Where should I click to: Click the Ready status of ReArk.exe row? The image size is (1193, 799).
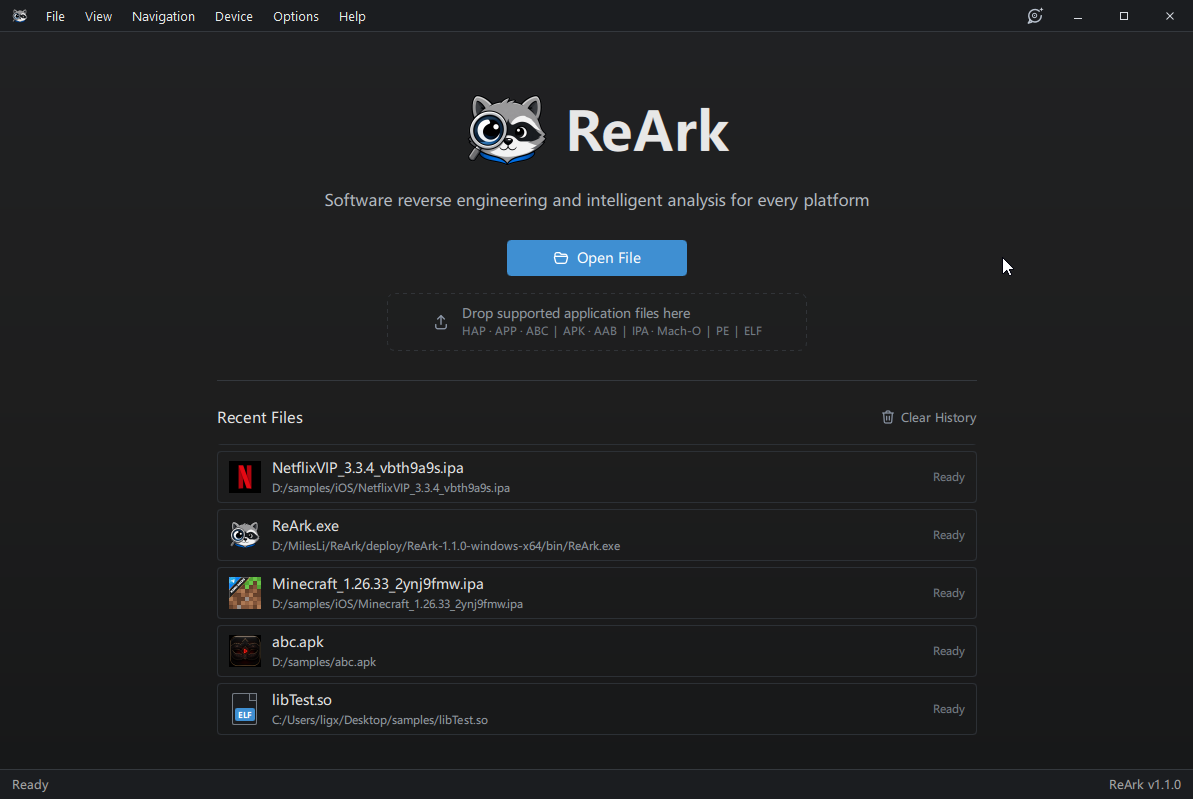949,535
